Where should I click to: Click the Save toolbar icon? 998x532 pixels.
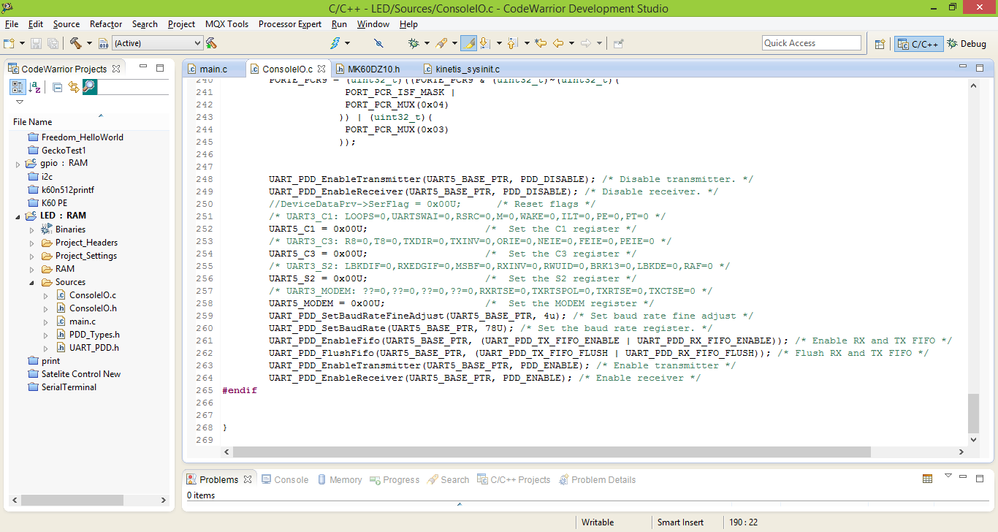click(x=36, y=43)
